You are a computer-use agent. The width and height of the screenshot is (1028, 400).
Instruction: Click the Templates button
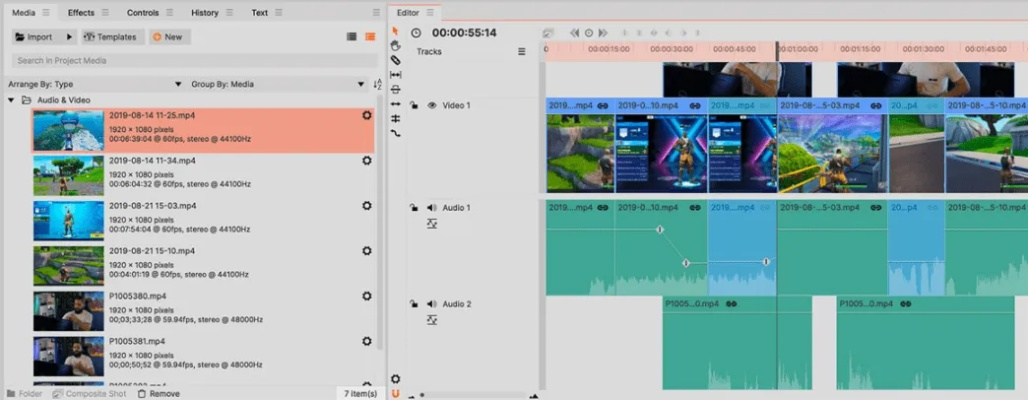click(111, 37)
